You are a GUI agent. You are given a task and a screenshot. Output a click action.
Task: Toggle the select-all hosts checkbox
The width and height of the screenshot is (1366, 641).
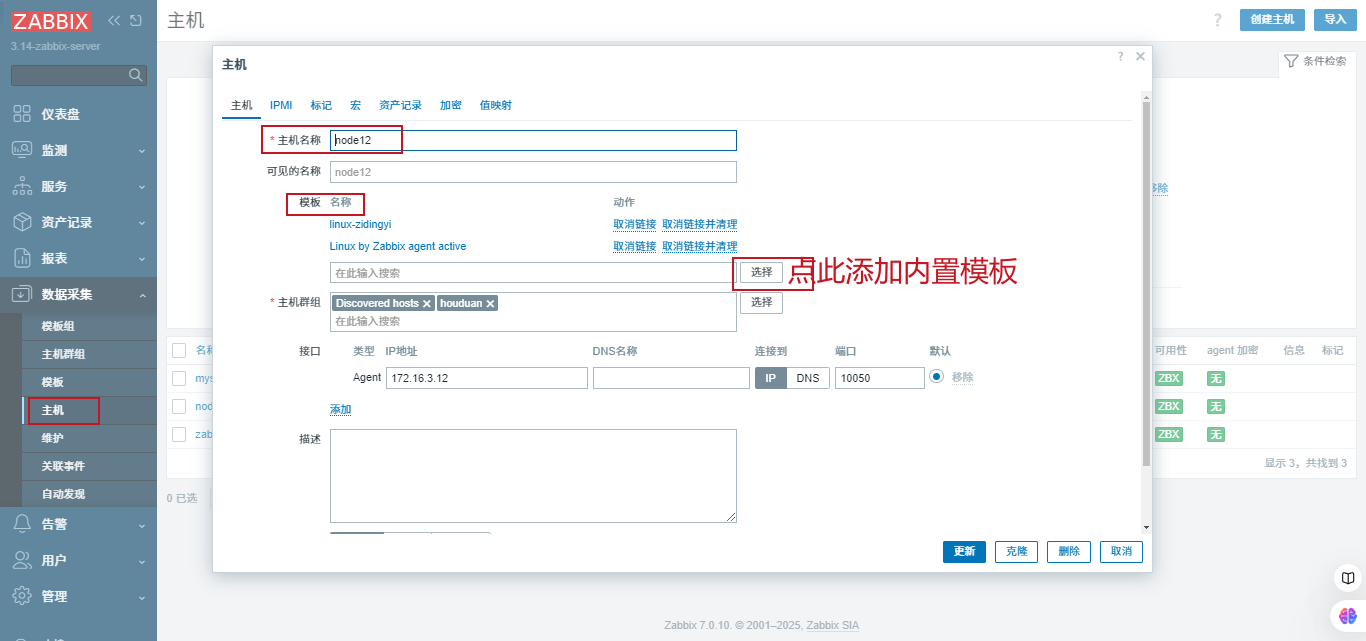point(179,350)
